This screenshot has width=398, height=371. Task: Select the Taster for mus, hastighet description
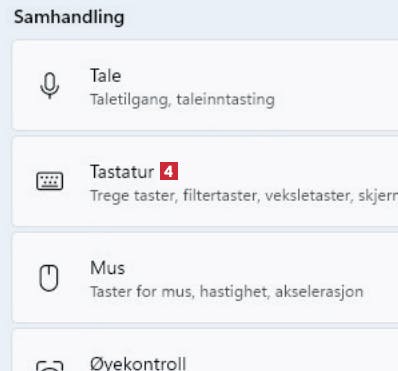click(227, 292)
